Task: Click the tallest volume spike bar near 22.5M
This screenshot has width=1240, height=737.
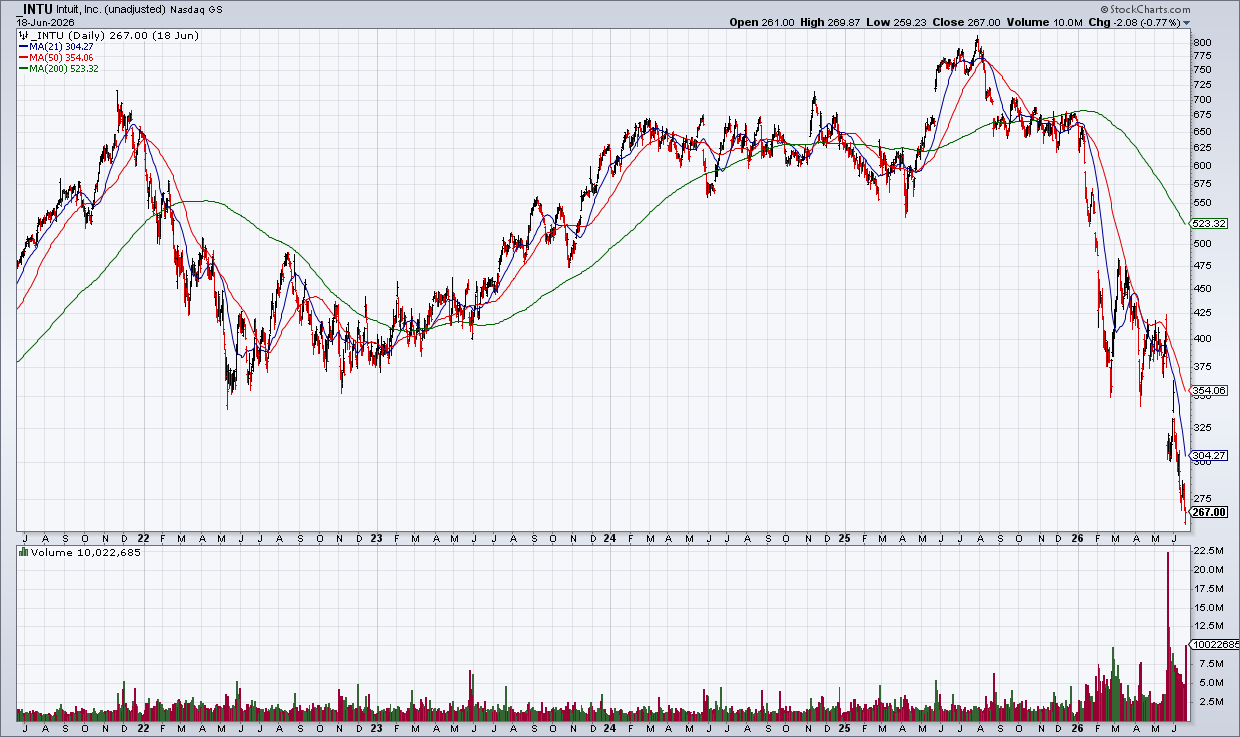Action: click(x=1167, y=636)
